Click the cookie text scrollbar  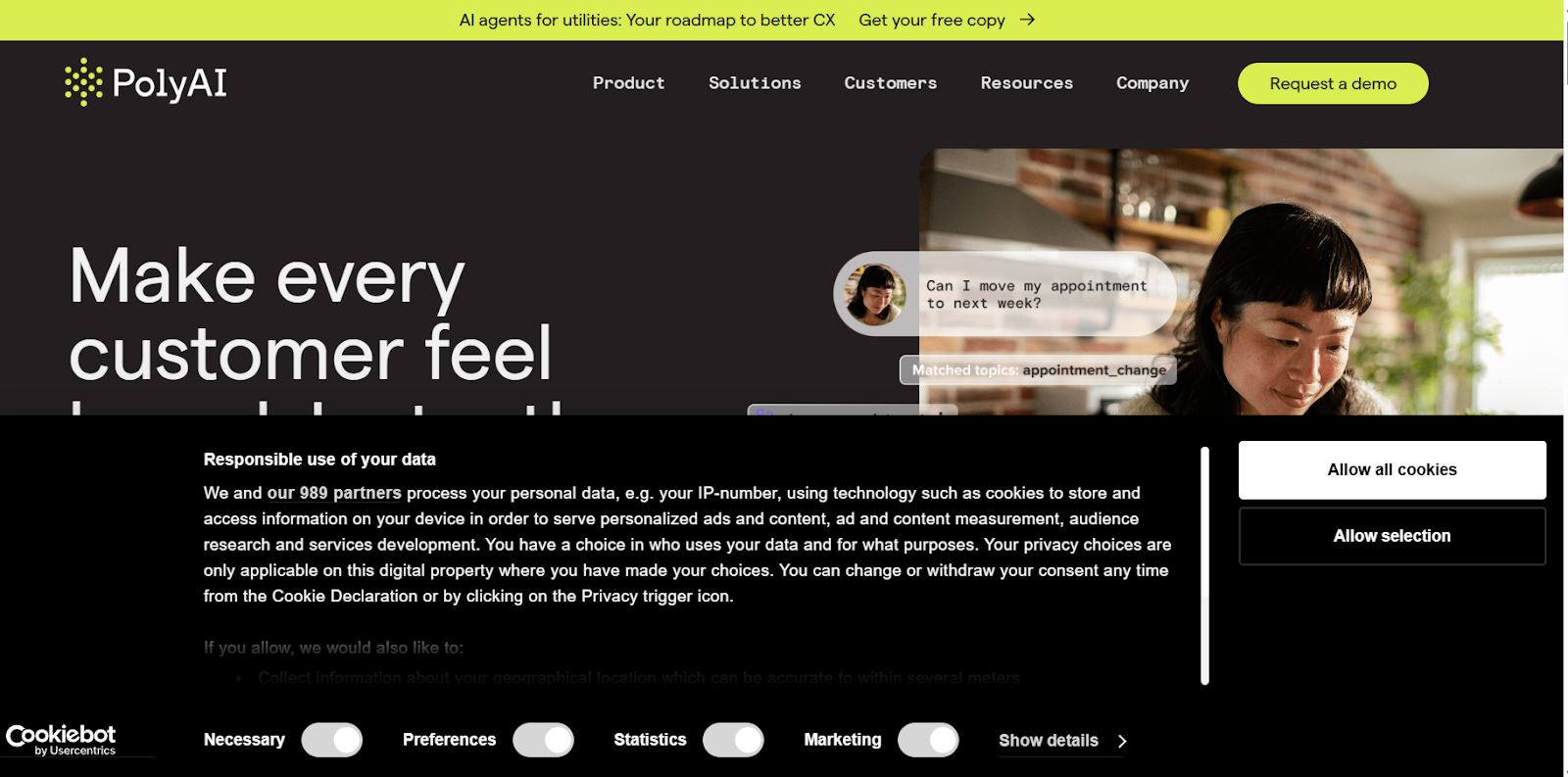pos(1204,566)
